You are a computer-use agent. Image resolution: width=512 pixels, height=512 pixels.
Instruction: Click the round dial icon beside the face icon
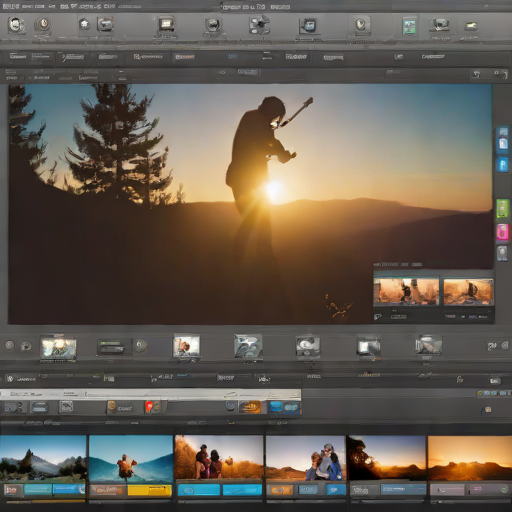(x=43, y=24)
